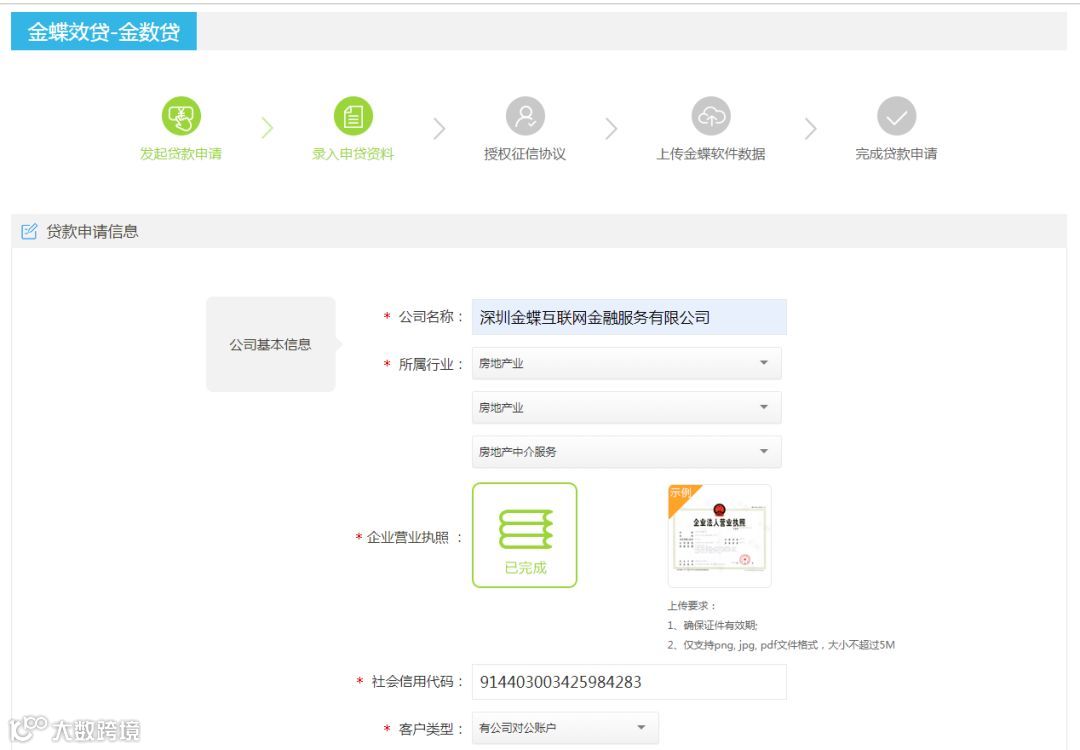Click the 完成贷款申请 step label
This screenshot has width=1080, height=750.
click(896, 154)
